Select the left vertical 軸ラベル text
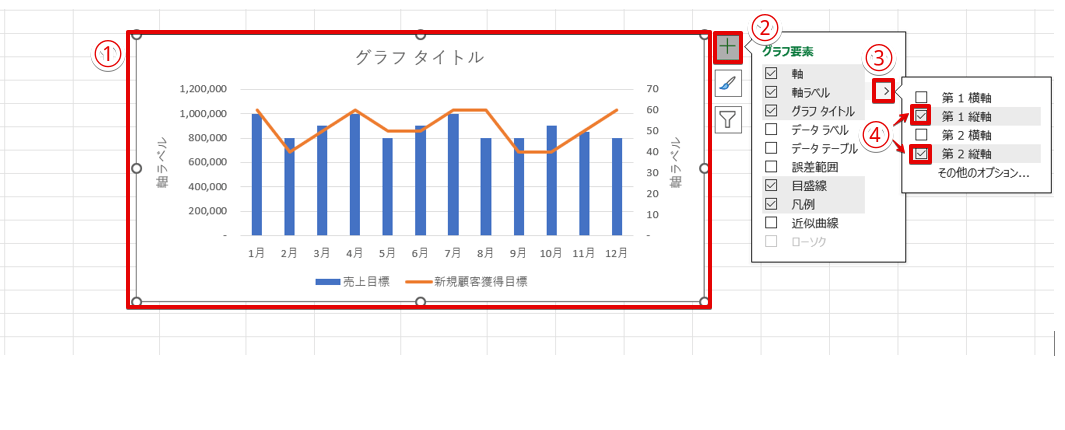This screenshot has height=430, width=1065. (161, 163)
